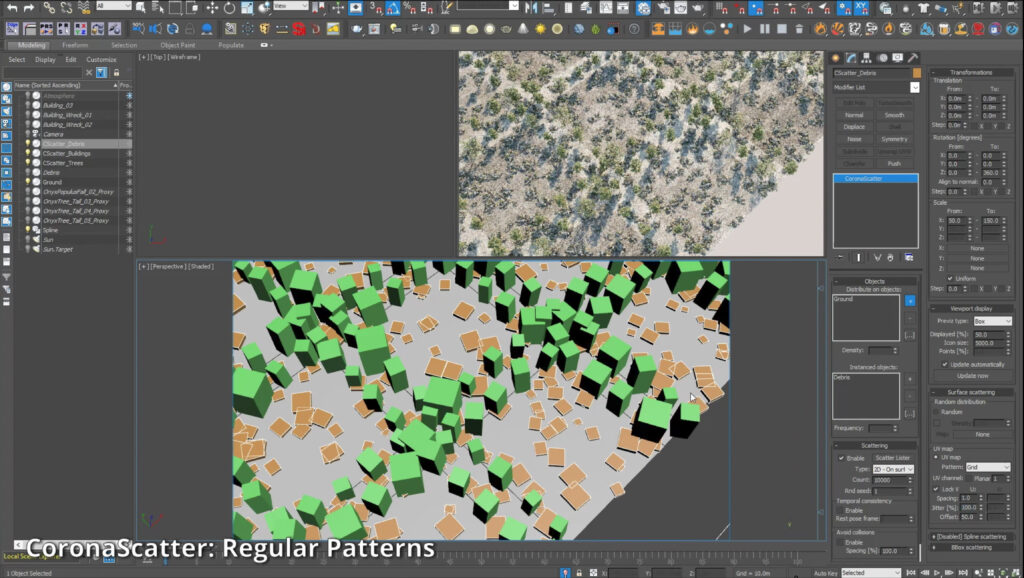The width and height of the screenshot is (1024, 578).
Task: Collapse the Transformations rollout
Action: [971, 72]
